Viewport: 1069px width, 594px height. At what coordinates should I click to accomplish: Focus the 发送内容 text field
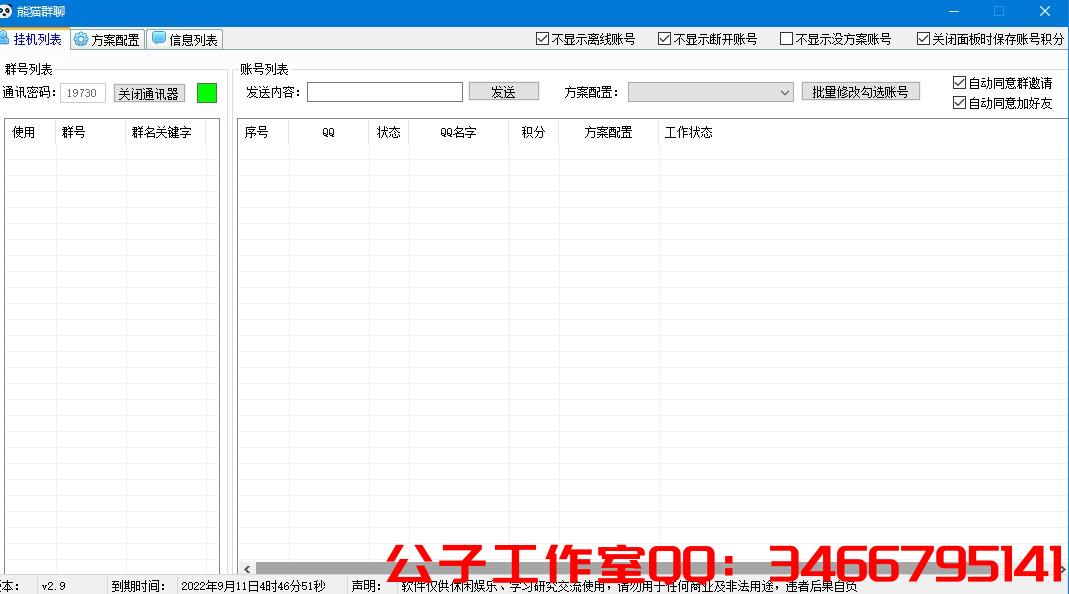point(385,91)
